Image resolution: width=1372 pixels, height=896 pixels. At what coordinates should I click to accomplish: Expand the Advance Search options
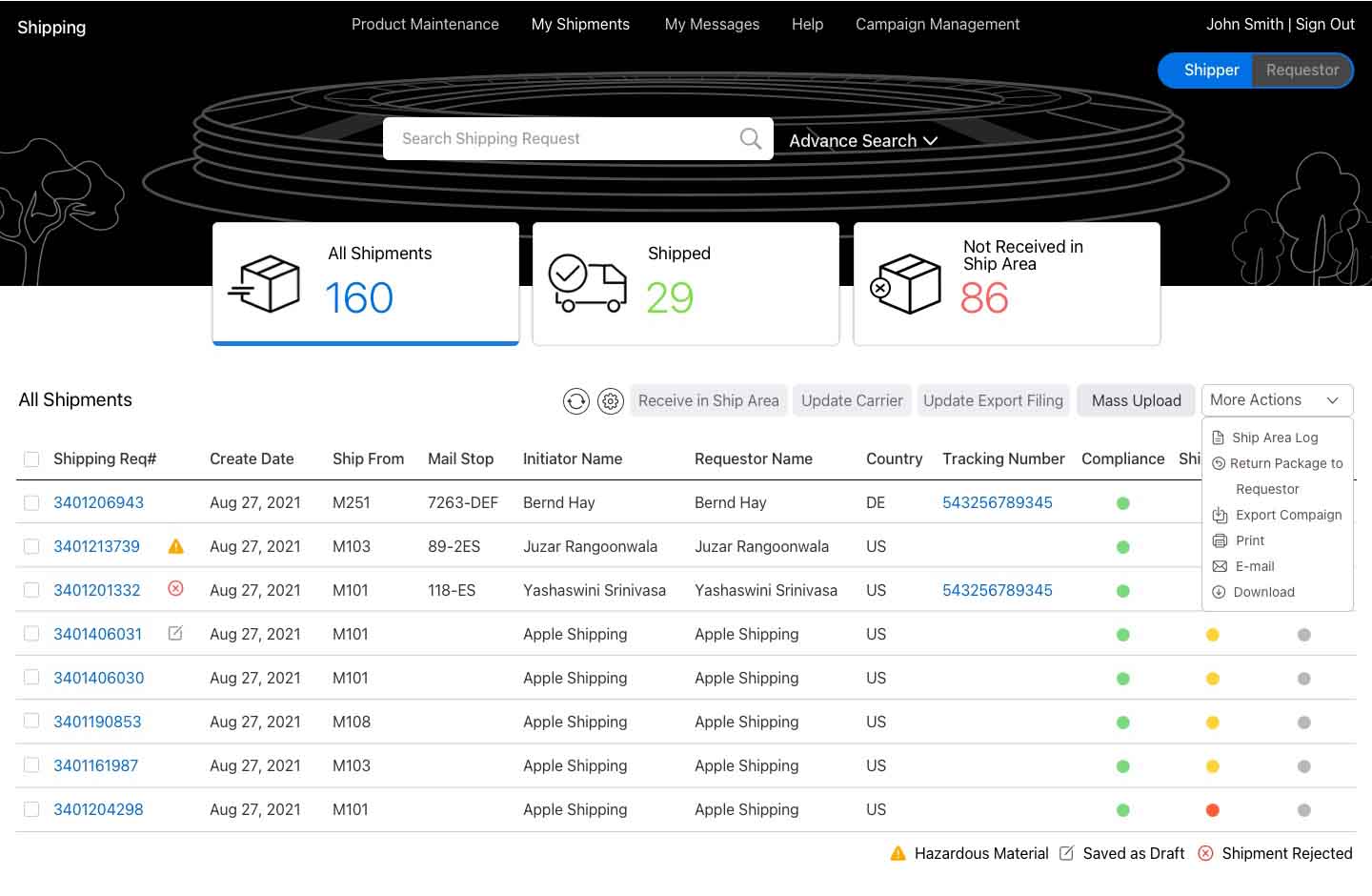pos(863,141)
